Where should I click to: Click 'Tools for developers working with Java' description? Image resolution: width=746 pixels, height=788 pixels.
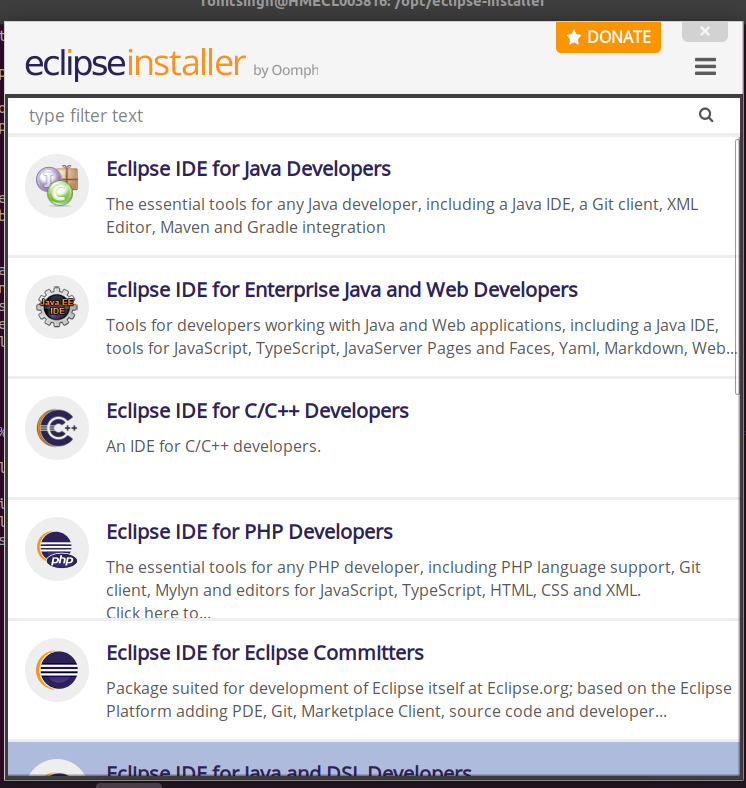click(421, 337)
